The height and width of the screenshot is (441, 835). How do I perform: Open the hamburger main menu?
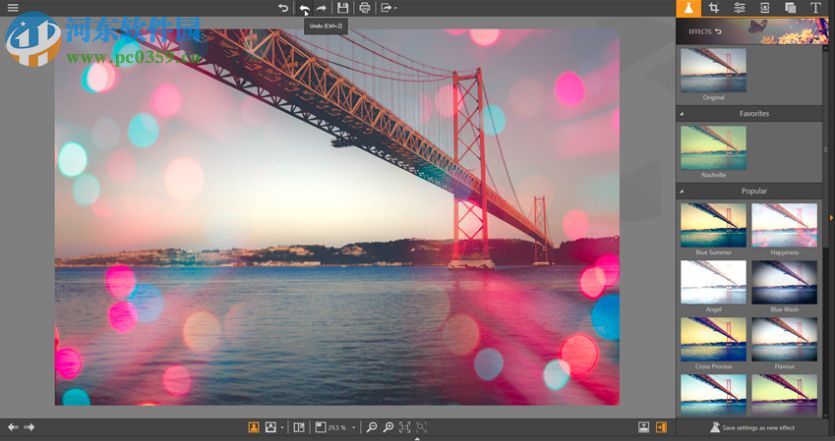click(x=13, y=8)
